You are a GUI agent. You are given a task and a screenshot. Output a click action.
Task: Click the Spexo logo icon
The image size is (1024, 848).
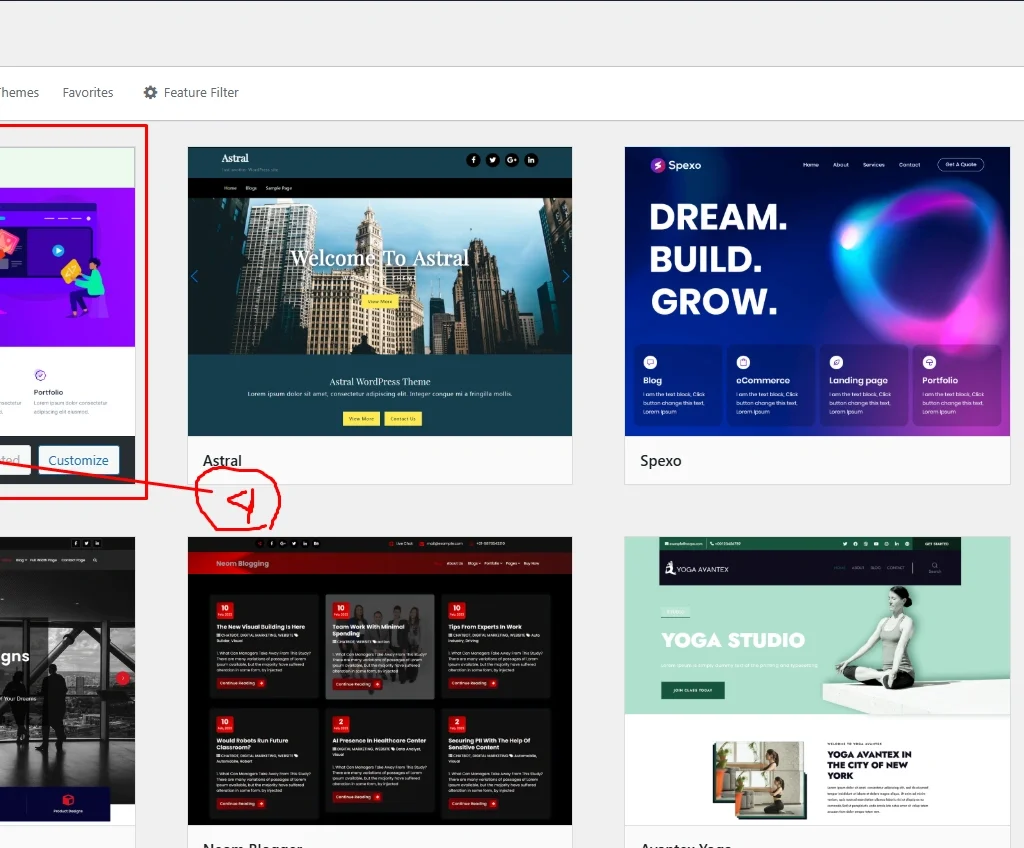point(658,165)
